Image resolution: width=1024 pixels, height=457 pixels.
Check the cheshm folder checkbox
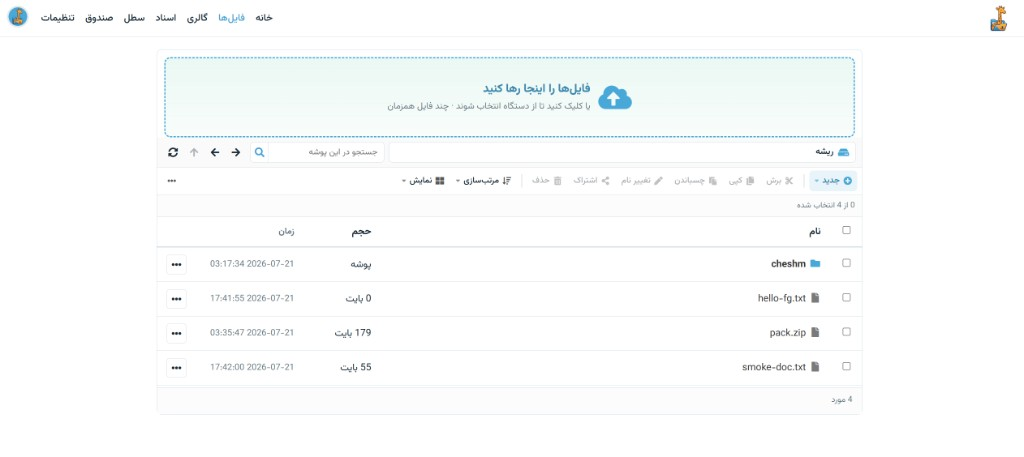click(846, 262)
